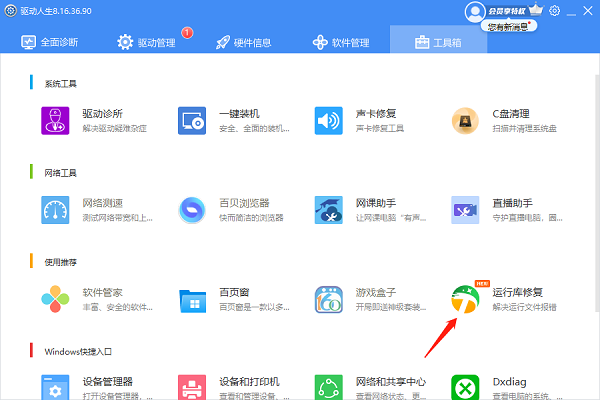Open the 运行库修复 icon
The image size is (600, 400).
click(x=465, y=299)
